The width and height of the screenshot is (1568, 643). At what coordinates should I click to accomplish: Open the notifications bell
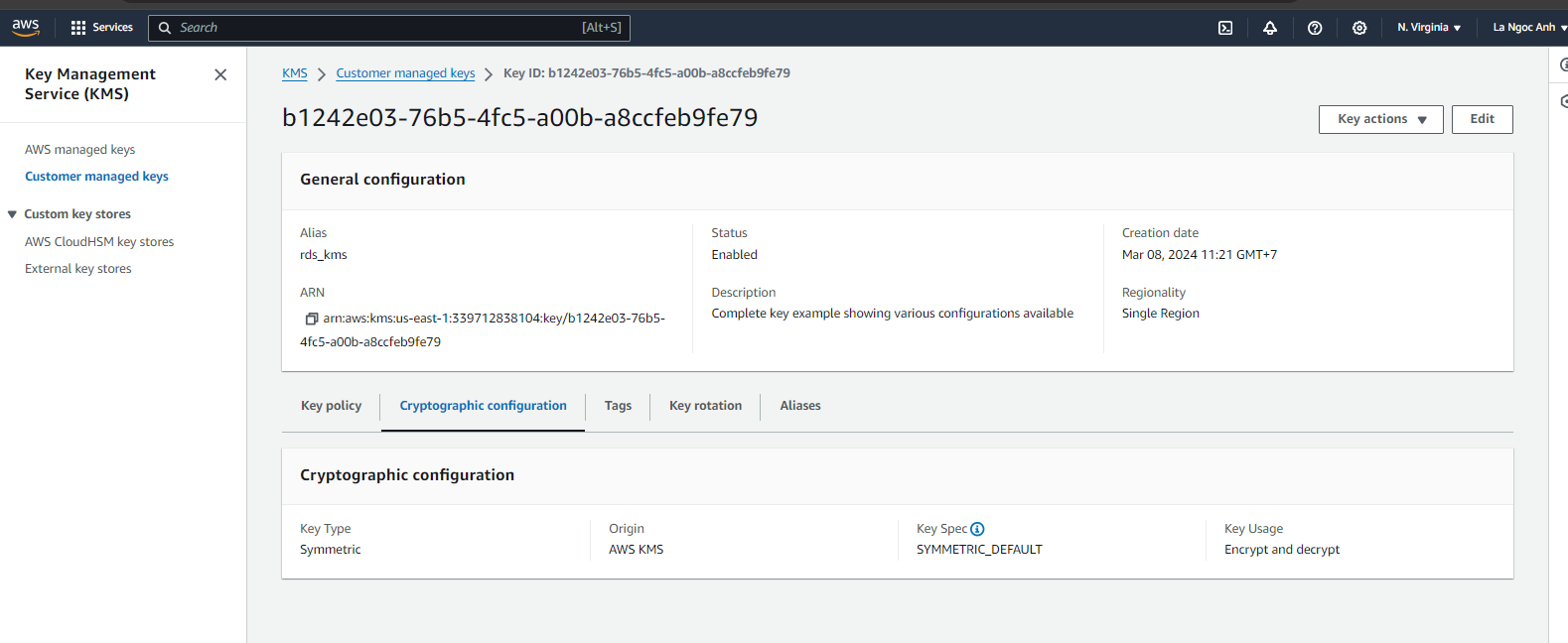(1270, 28)
